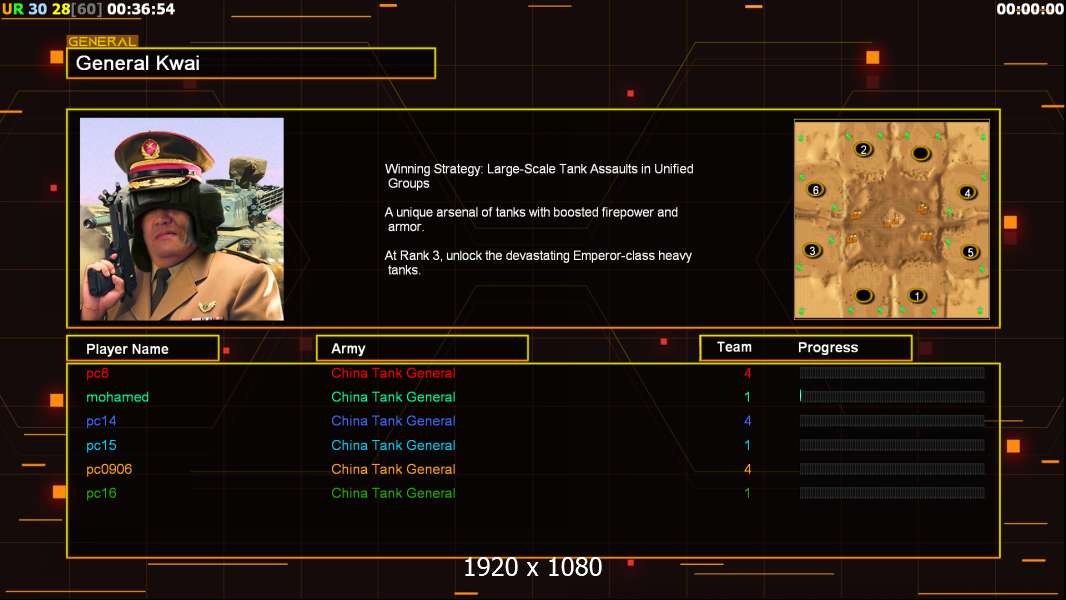The image size is (1066, 600).
Task: Click the 1920 x 1080 resolution label
Action: point(533,567)
